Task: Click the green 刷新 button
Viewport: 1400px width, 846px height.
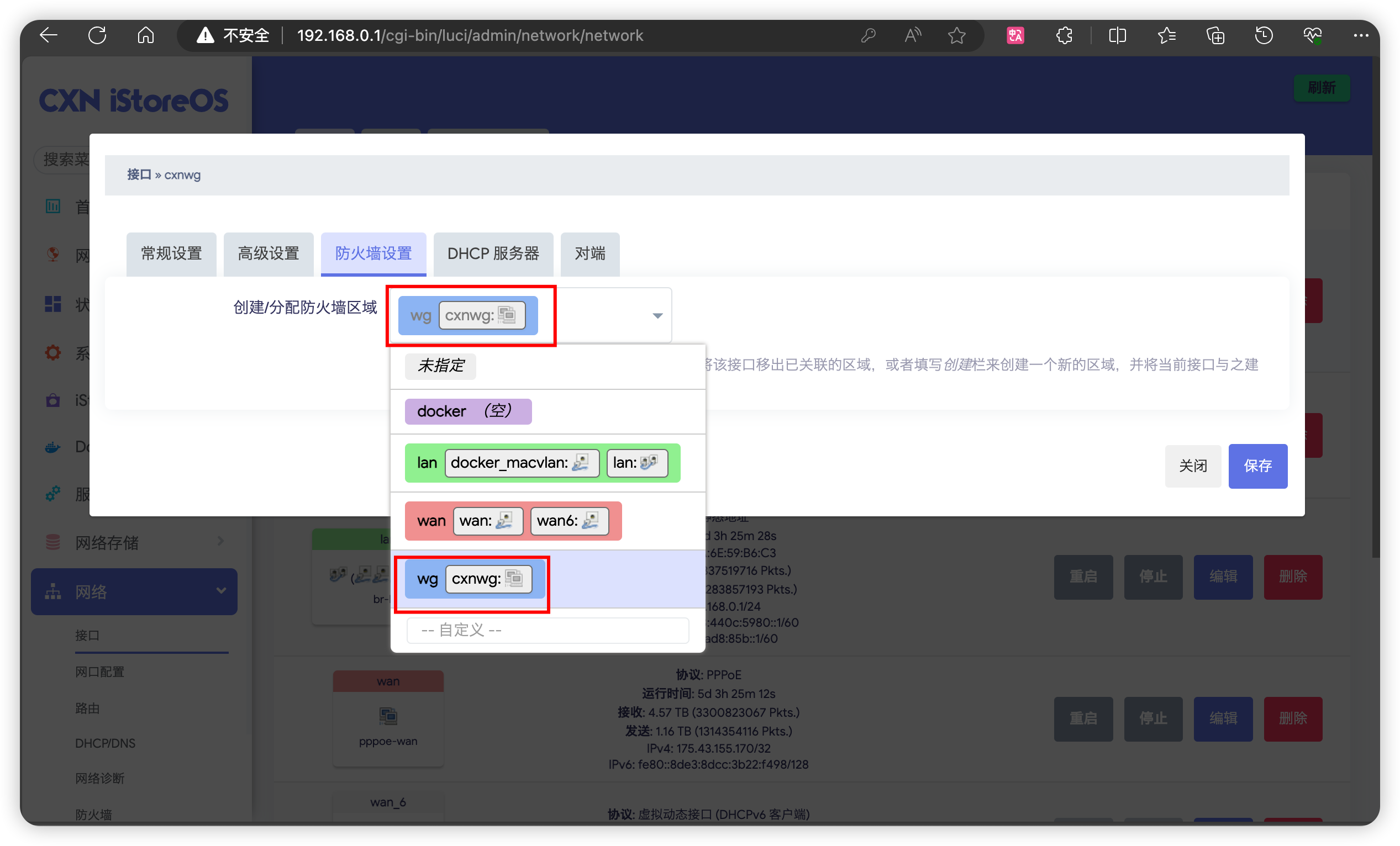Action: pyautogui.click(x=1322, y=88)
